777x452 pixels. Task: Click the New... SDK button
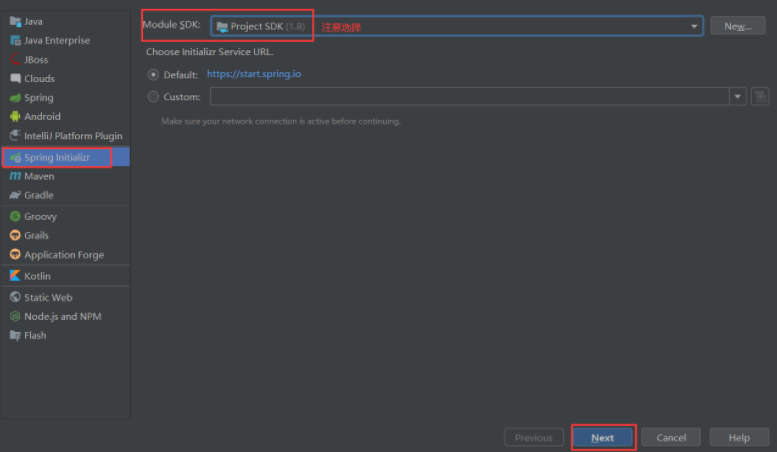point(738,26)
